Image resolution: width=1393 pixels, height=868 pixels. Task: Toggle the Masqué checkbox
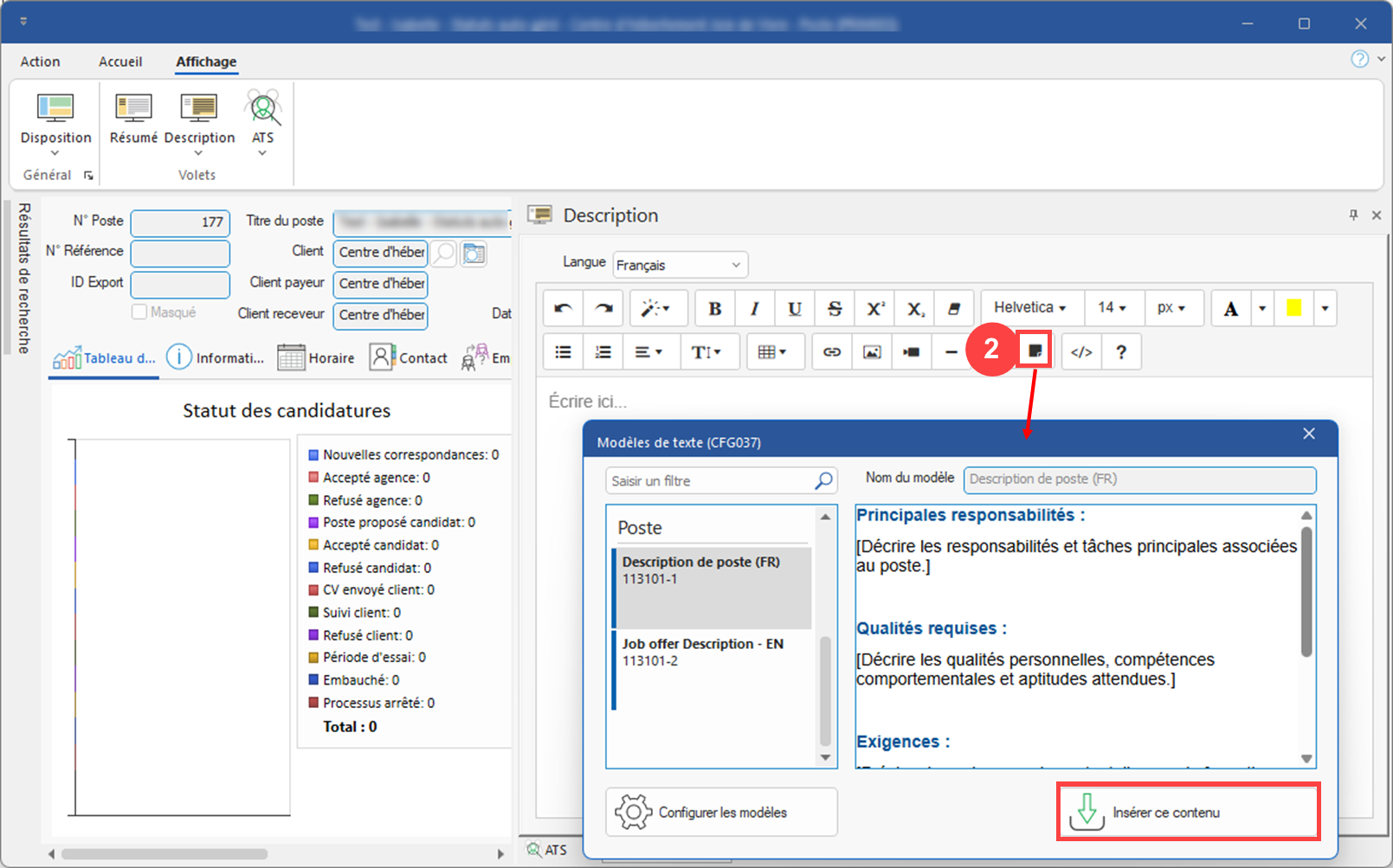(x=139, y=312)
